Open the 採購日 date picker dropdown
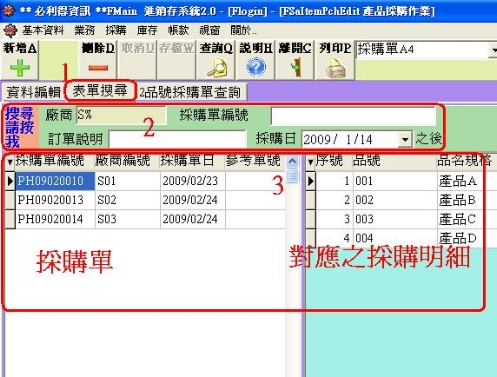Image resolution: width=497 pixels, height=377 pixels. click(405, 139)
